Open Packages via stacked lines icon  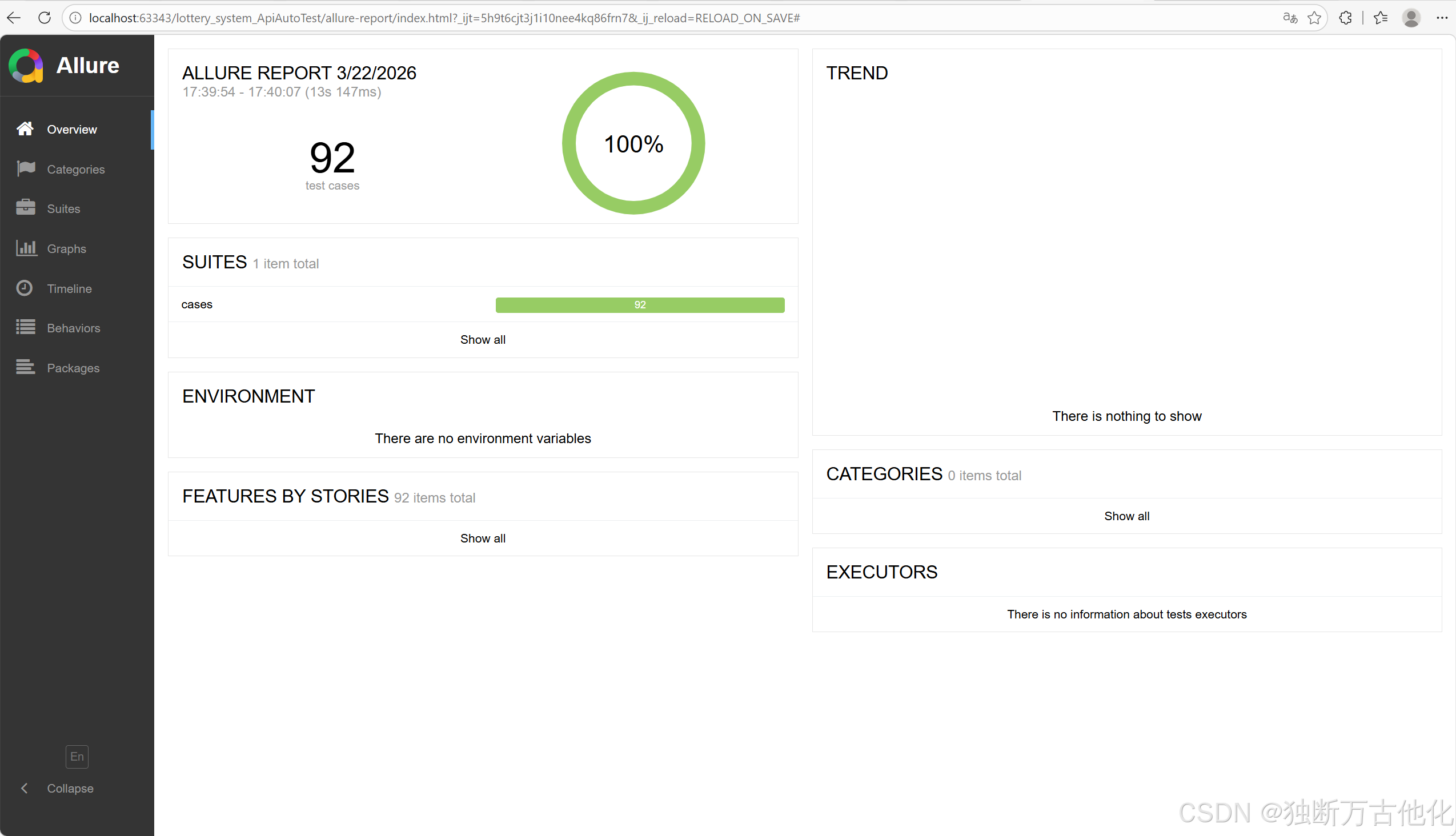click(x=26, y=367)
